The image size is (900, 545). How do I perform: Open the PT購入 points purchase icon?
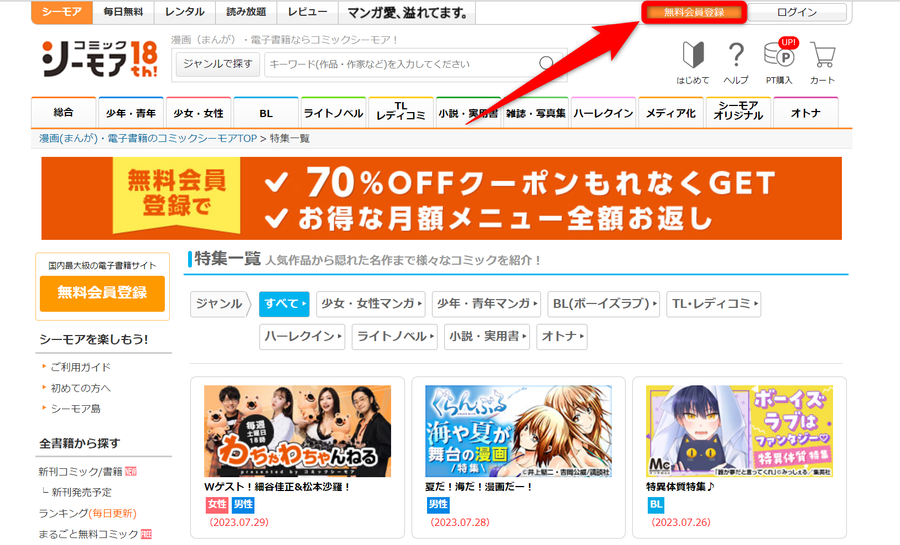pos(779,63)
